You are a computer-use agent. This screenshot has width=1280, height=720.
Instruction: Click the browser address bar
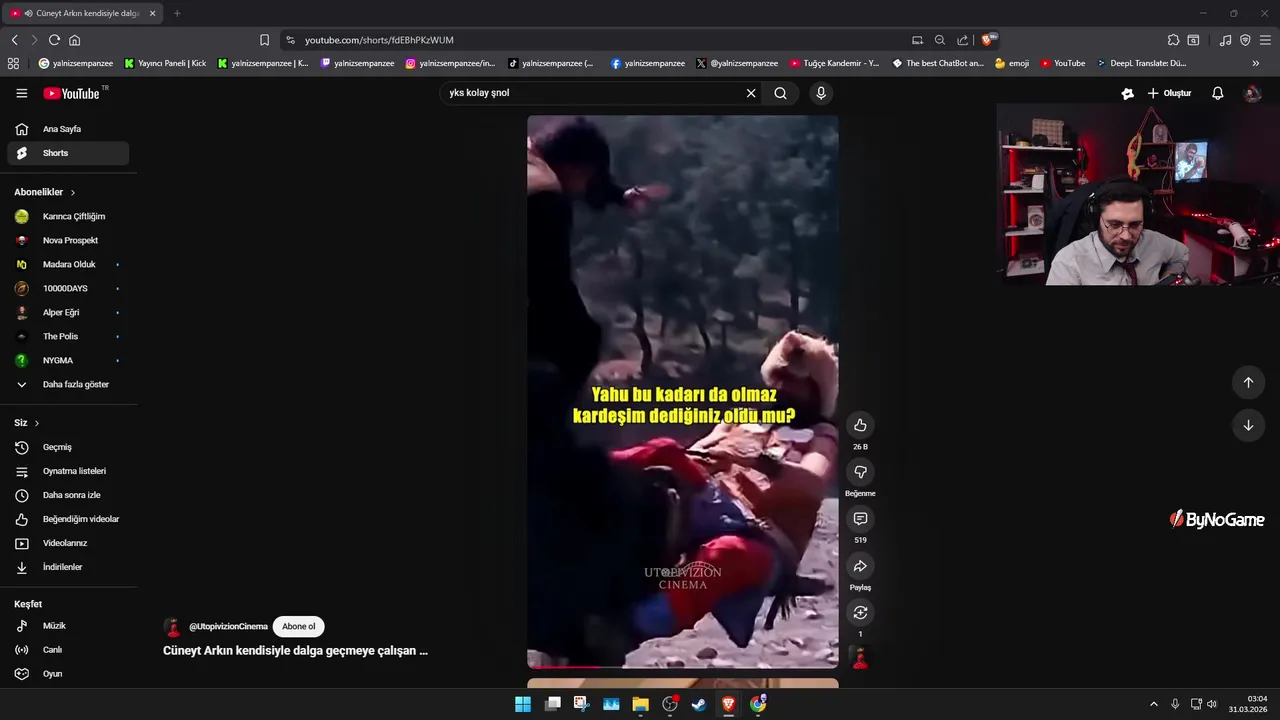tap(600, 40)
